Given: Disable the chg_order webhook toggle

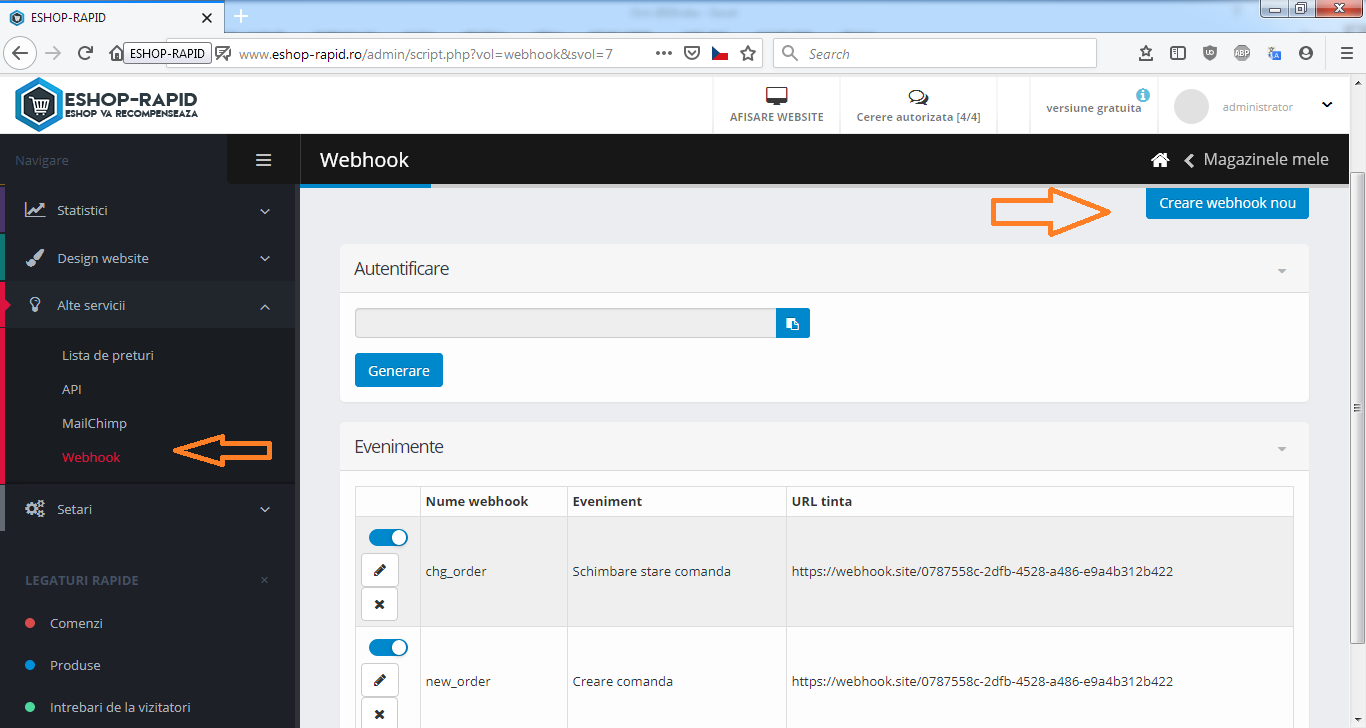Looking at the screenshot, I should pyautogui.click(x=388, y=537).
